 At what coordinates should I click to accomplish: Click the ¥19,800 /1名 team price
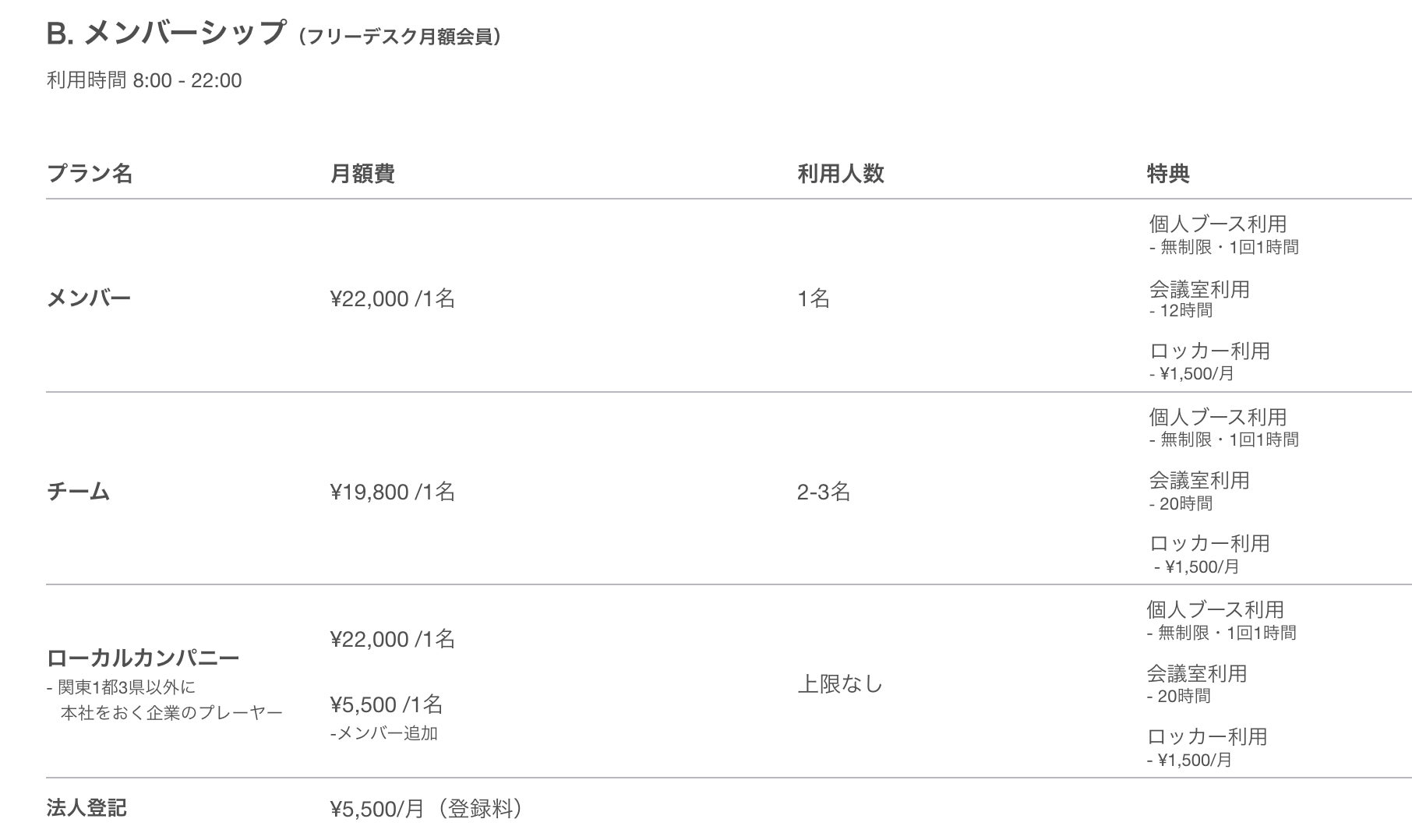392,492
